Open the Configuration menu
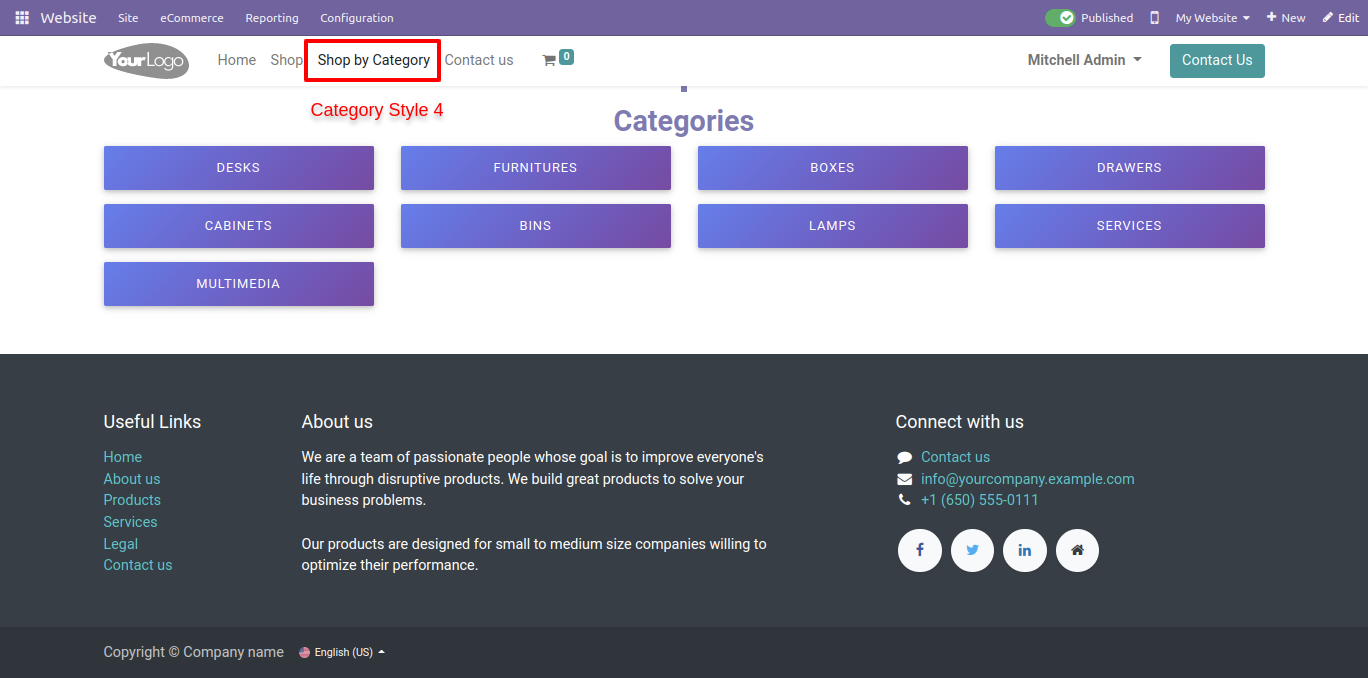This screenshot has height=678, width=1368. [x=357, y=18]
